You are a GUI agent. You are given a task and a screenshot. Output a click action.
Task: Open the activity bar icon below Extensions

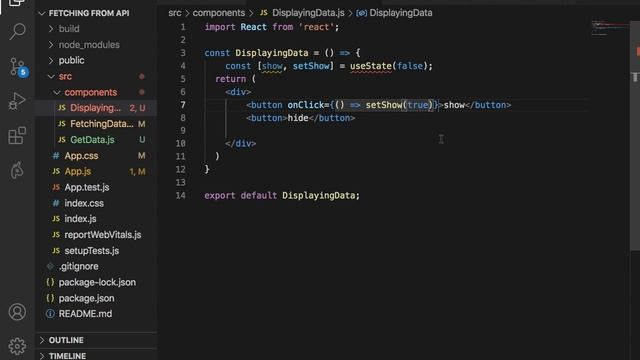(x=17, y=170)
